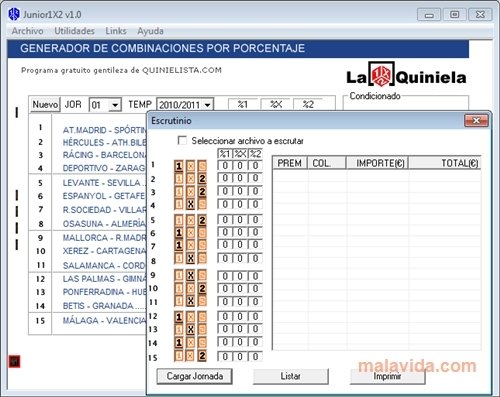
Task: Enable Seleccionar archivo a escrutar checkbox
Action: pos(182,140)
